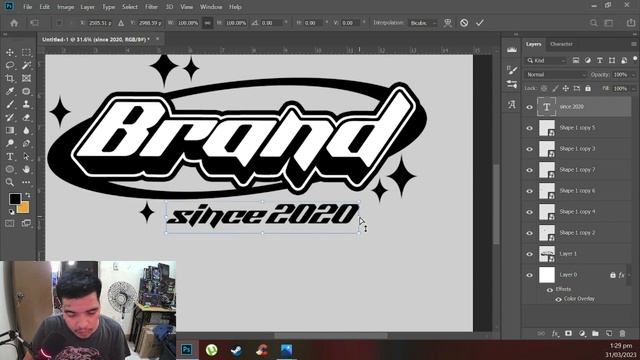Screen dimensions: 640x360
Task: Select the Zoom tool
Action: (10, 182)
